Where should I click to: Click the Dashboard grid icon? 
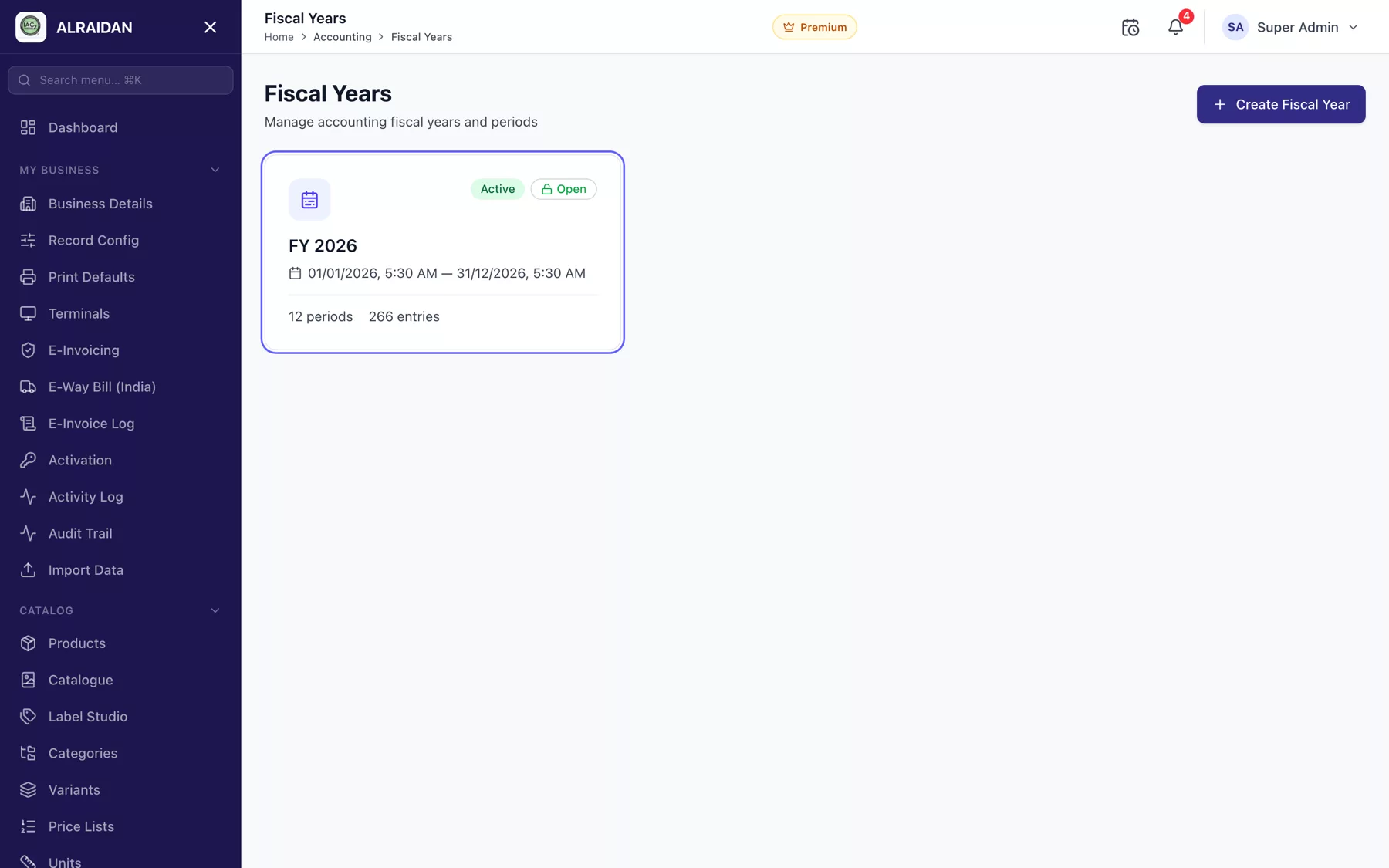[28, 127]
